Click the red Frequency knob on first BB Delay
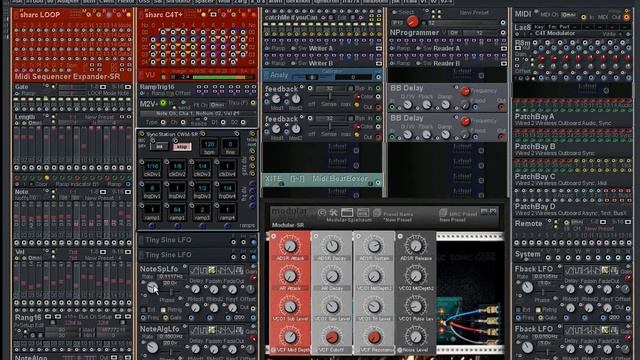This screenshot has width=640, height=360. [x=465, y=91]
